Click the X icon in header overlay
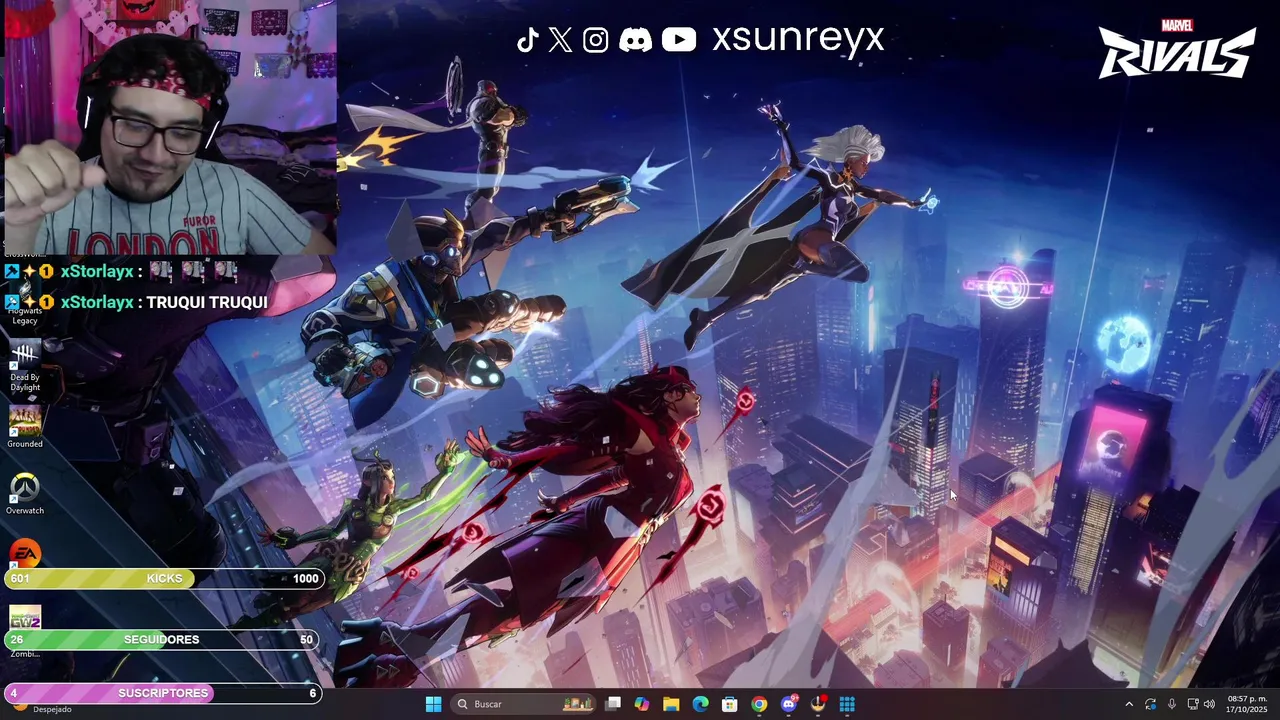The height and width of the screenshot is (720, 1280). click(561, 40)
